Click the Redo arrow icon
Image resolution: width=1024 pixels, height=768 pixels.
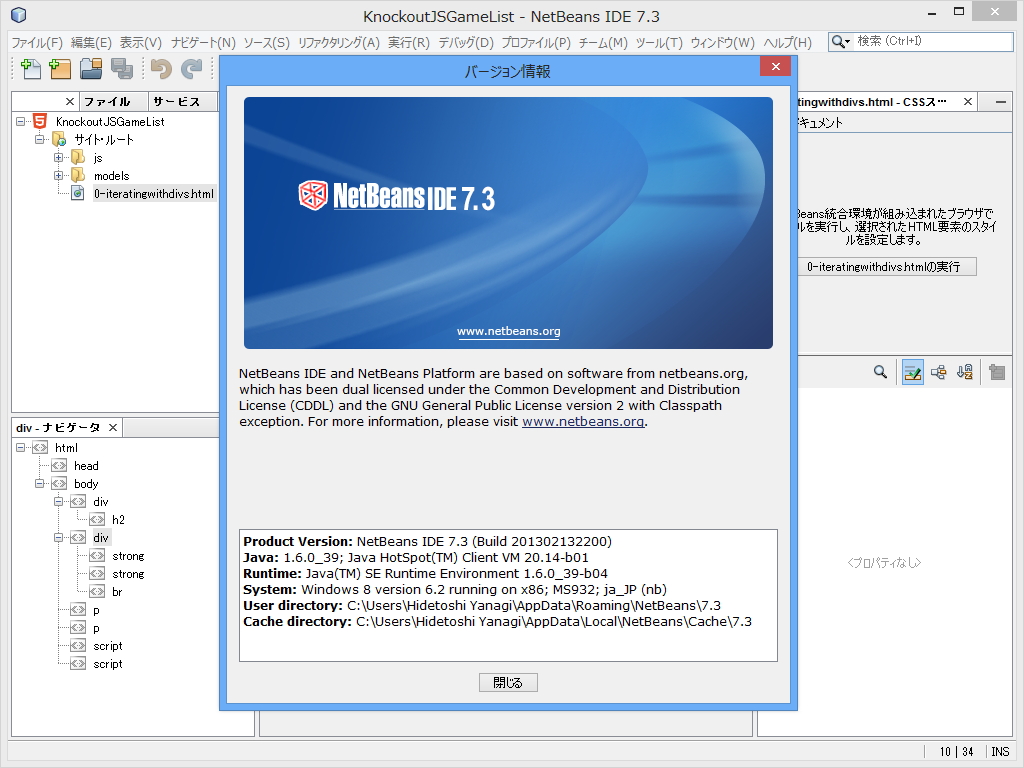pos(189,70)
